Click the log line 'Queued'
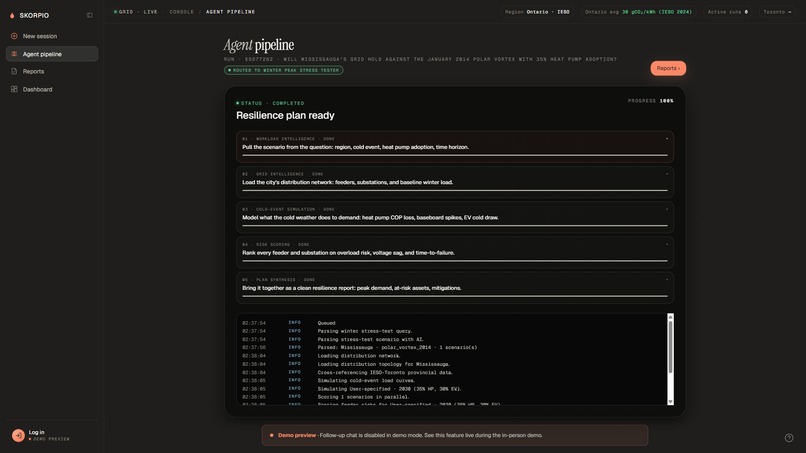The height and width of the screenshot is (453, 806). click(326, 323)
